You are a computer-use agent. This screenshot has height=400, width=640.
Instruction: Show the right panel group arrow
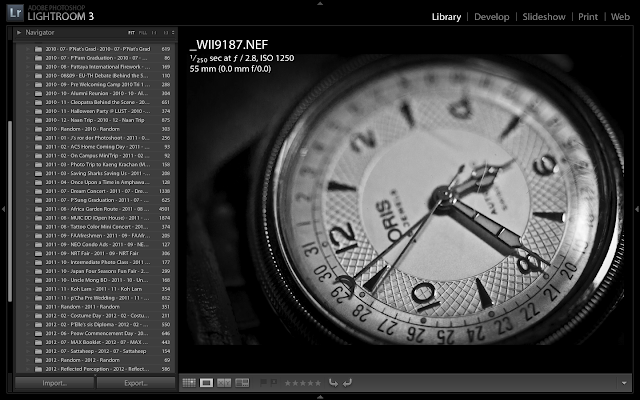pos(637,209)
